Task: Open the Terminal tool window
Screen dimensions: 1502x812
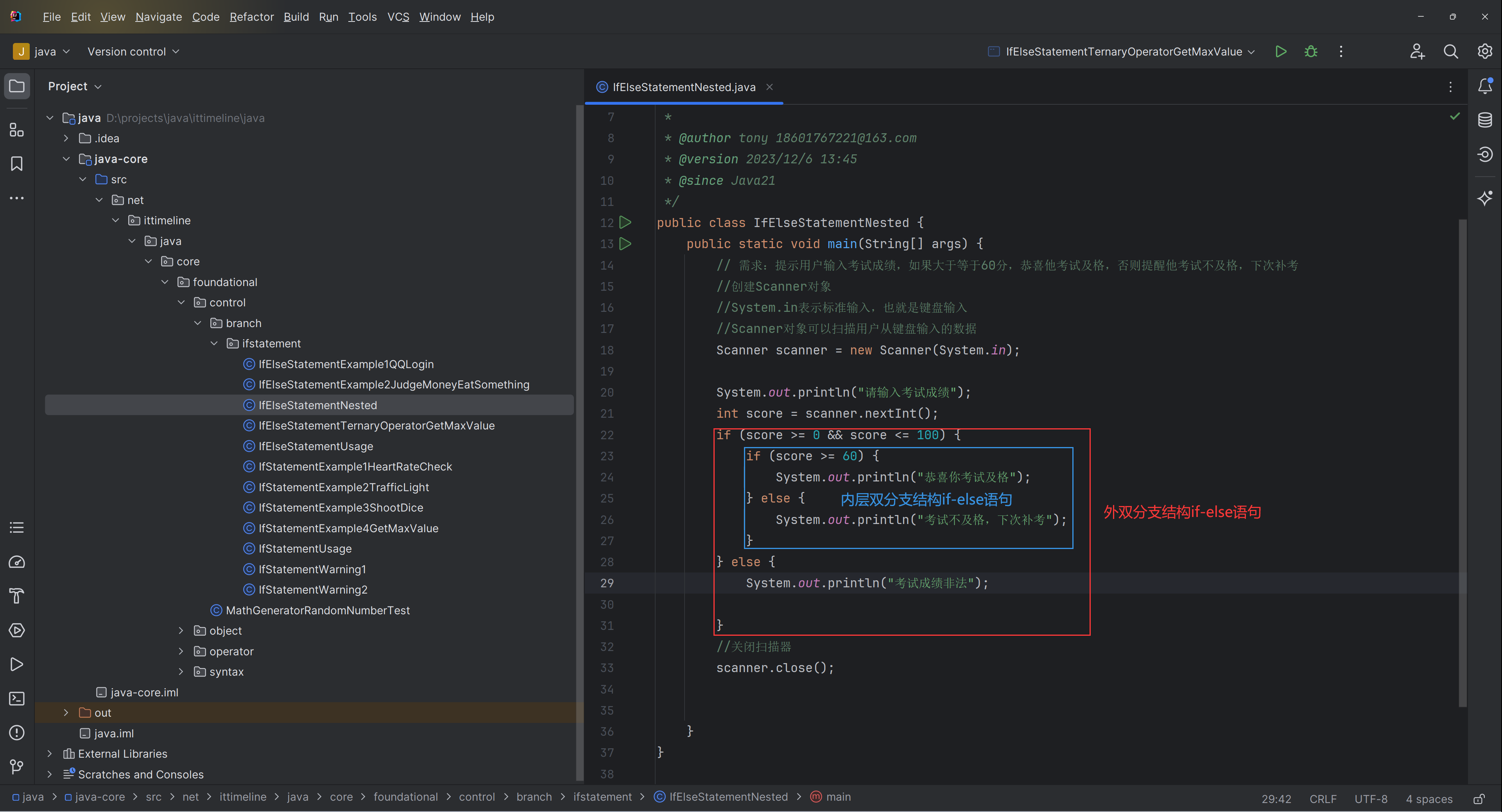Action: 17,698
